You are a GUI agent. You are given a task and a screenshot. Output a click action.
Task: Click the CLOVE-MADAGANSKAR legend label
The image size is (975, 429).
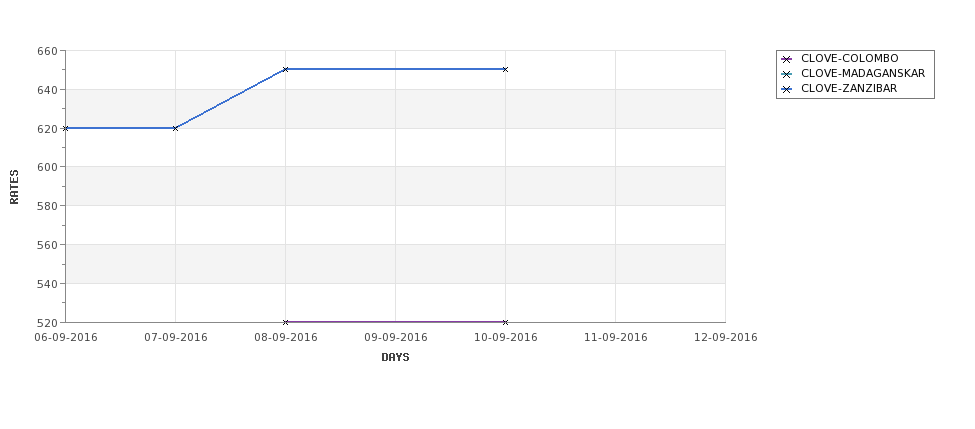pyautogui.click(x=863, y=73)
